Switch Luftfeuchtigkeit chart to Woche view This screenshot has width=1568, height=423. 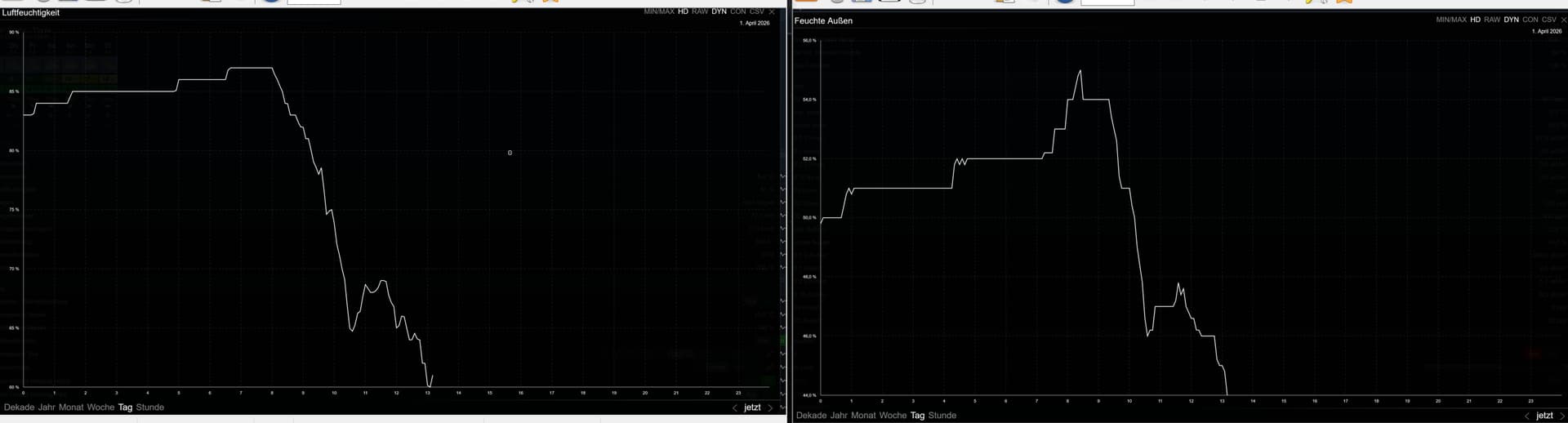[x=100, y=407]
